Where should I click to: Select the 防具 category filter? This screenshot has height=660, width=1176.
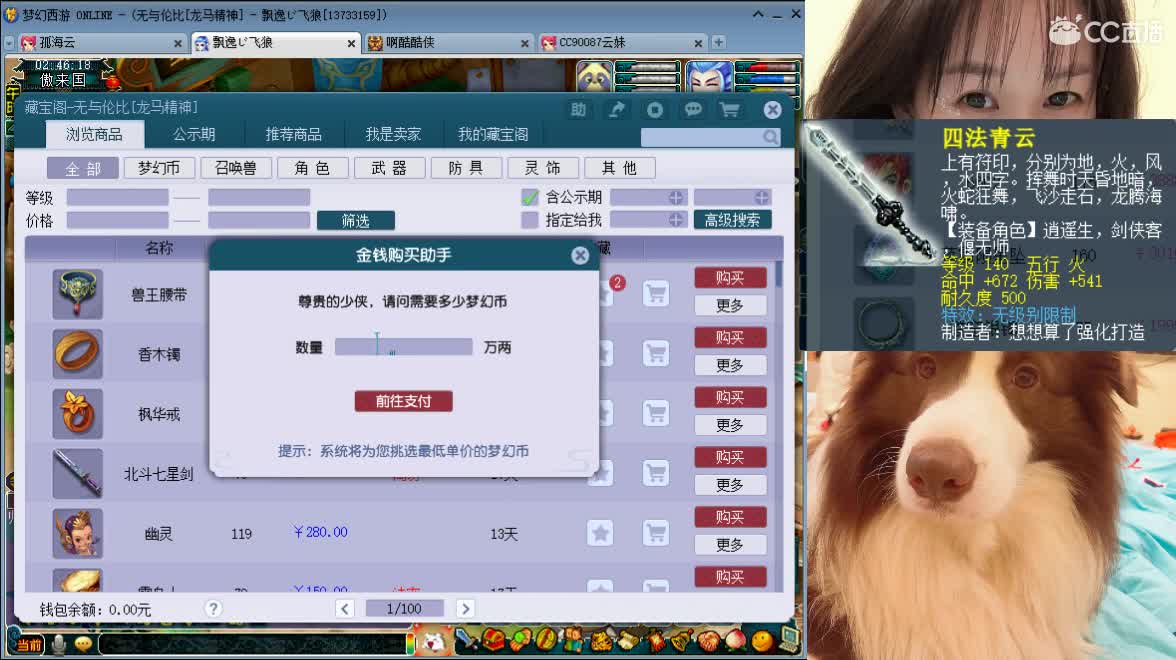coord(466,168)
